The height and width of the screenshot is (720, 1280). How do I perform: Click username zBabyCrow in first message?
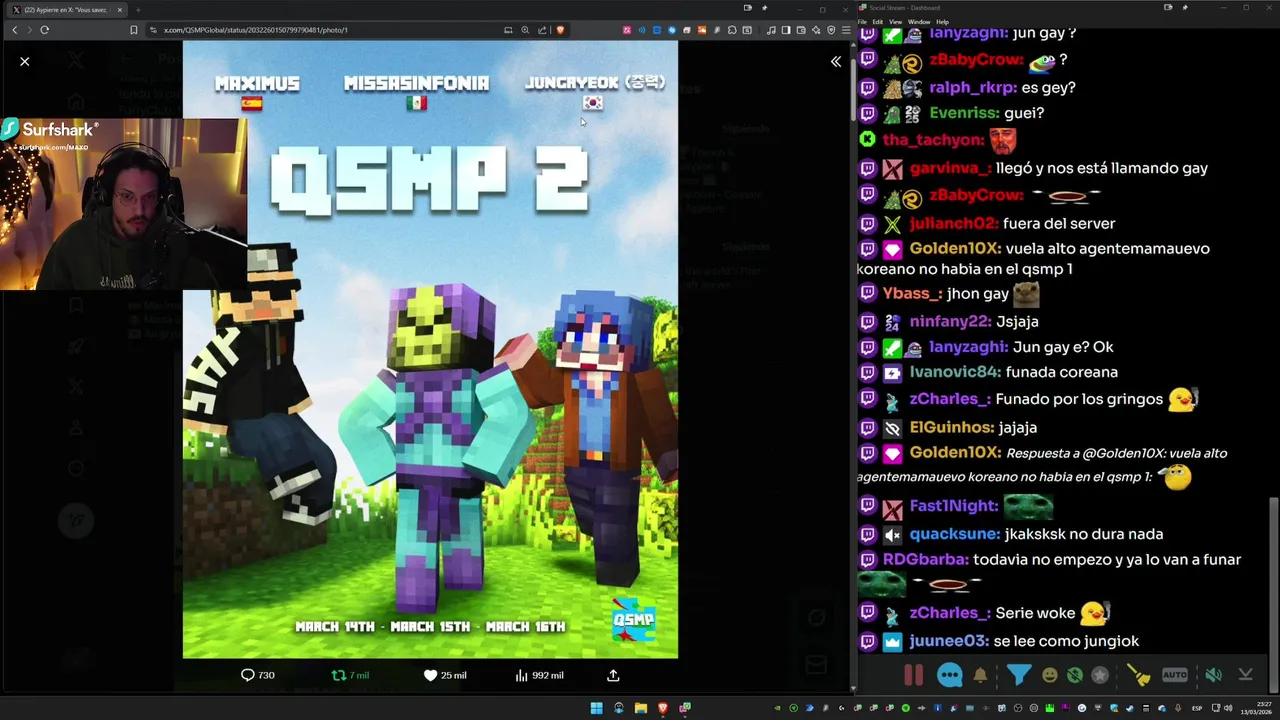click(x=976, y=60)
